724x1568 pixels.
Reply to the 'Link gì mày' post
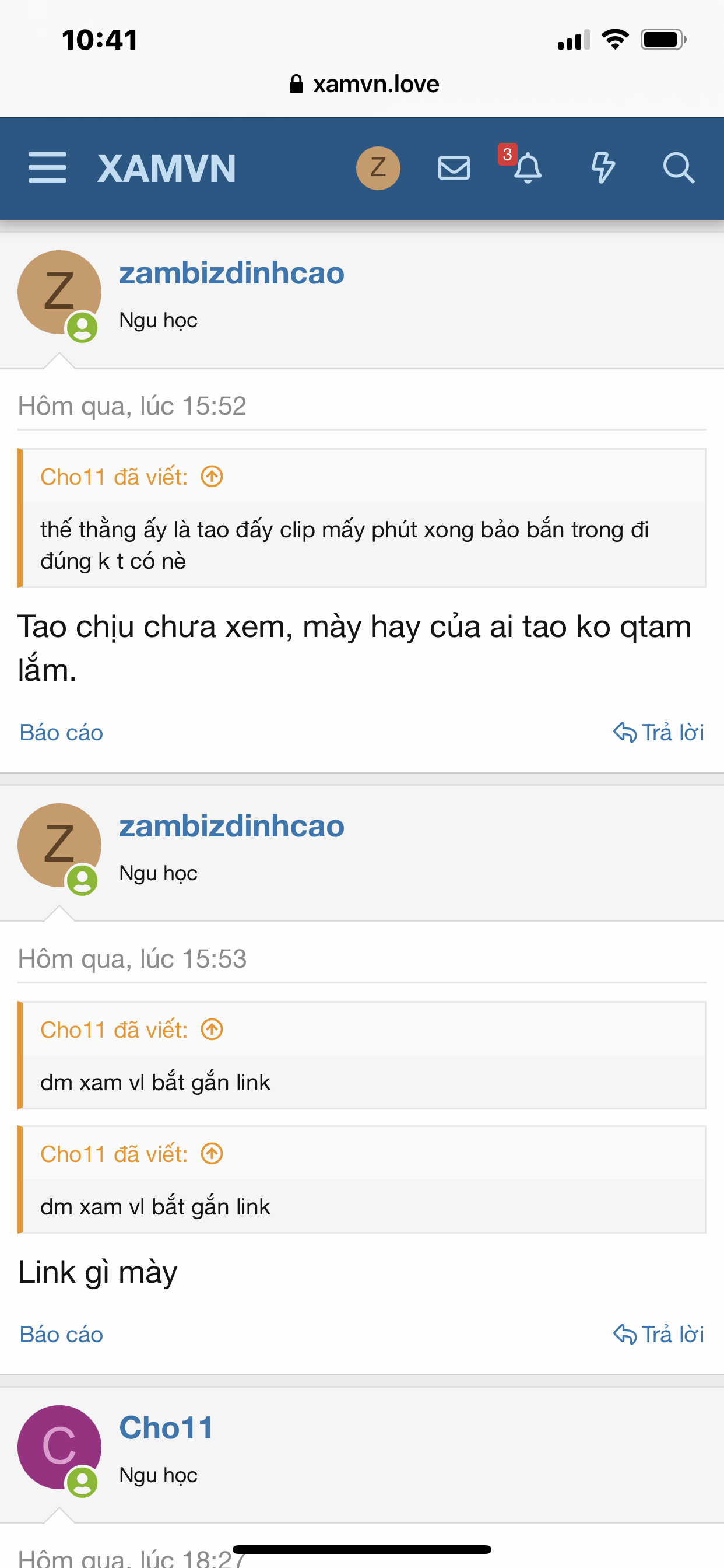[658, 1334]
